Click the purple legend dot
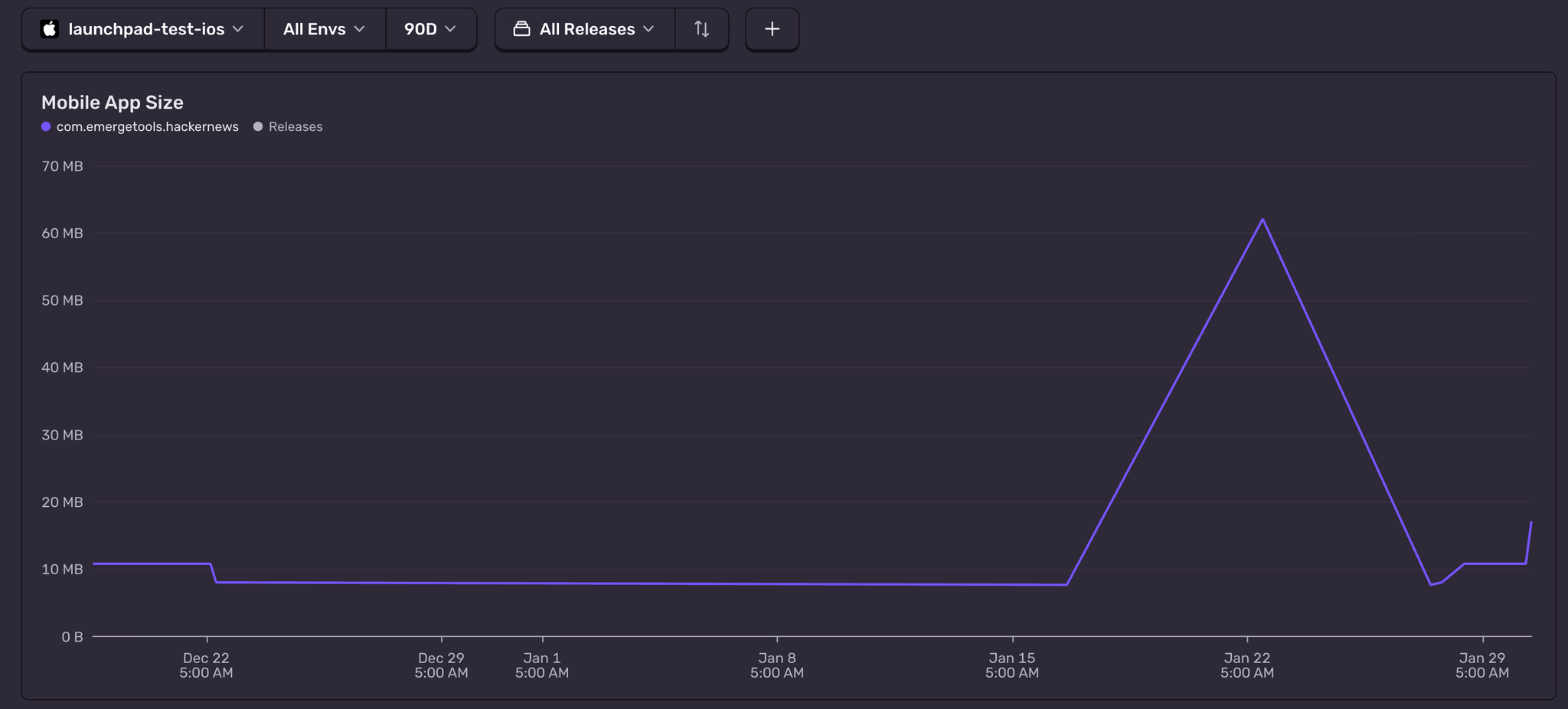 [x=46, y=126]
